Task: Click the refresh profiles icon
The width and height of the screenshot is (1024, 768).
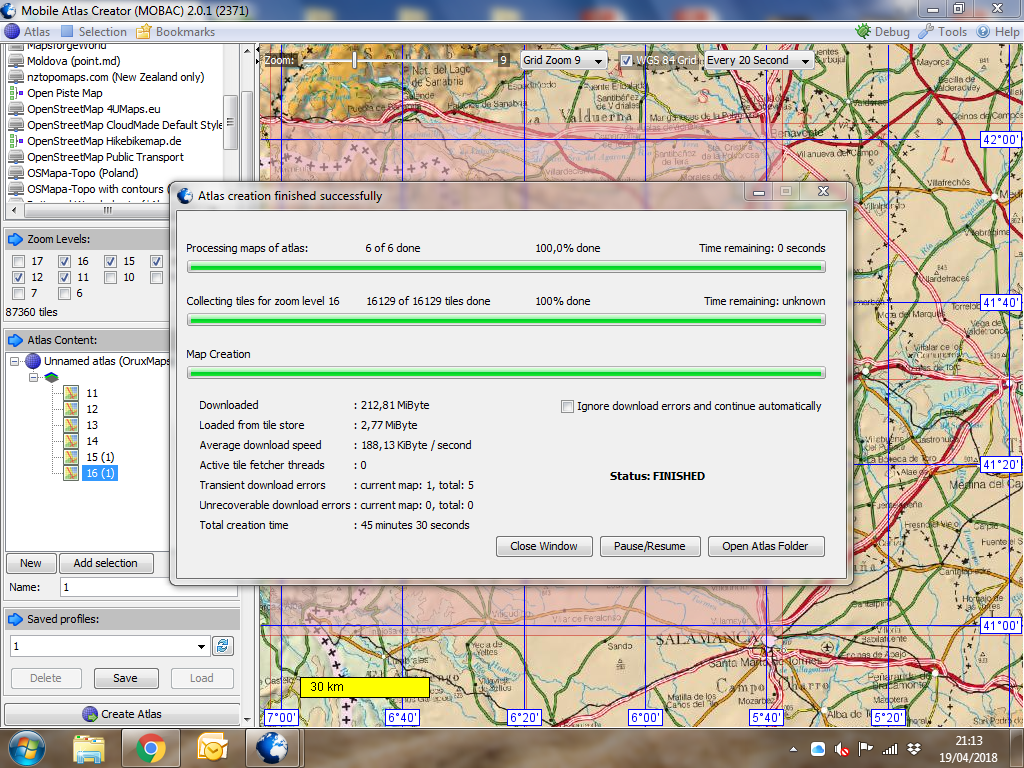Action: point(223,647)
